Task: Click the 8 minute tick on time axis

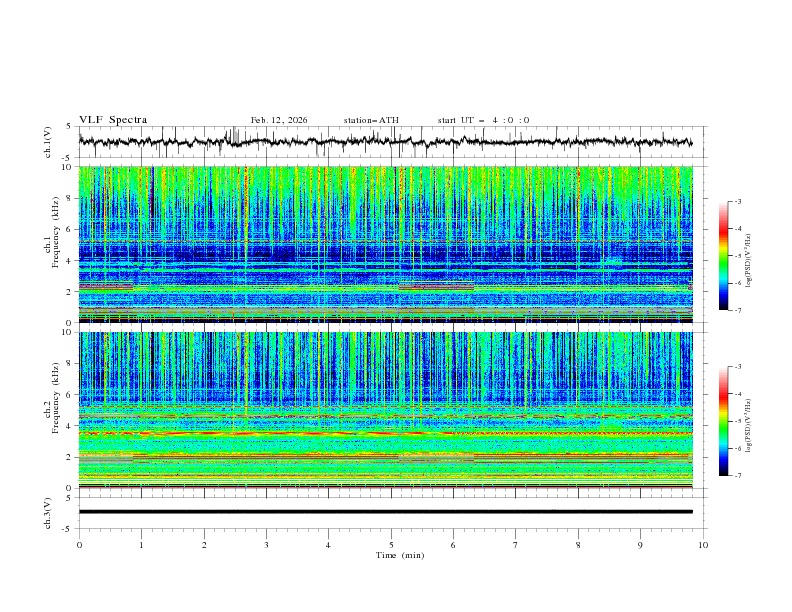Action: (578, 544)
